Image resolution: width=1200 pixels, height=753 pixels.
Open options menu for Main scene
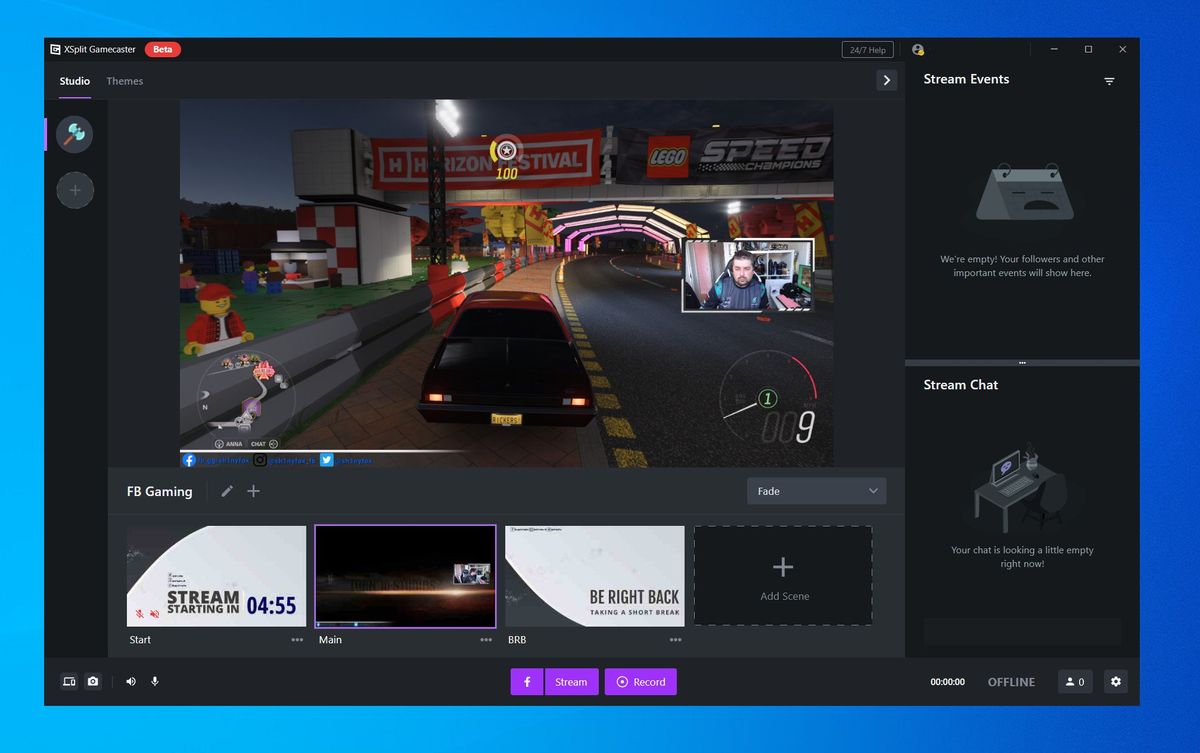click(486, 640)
